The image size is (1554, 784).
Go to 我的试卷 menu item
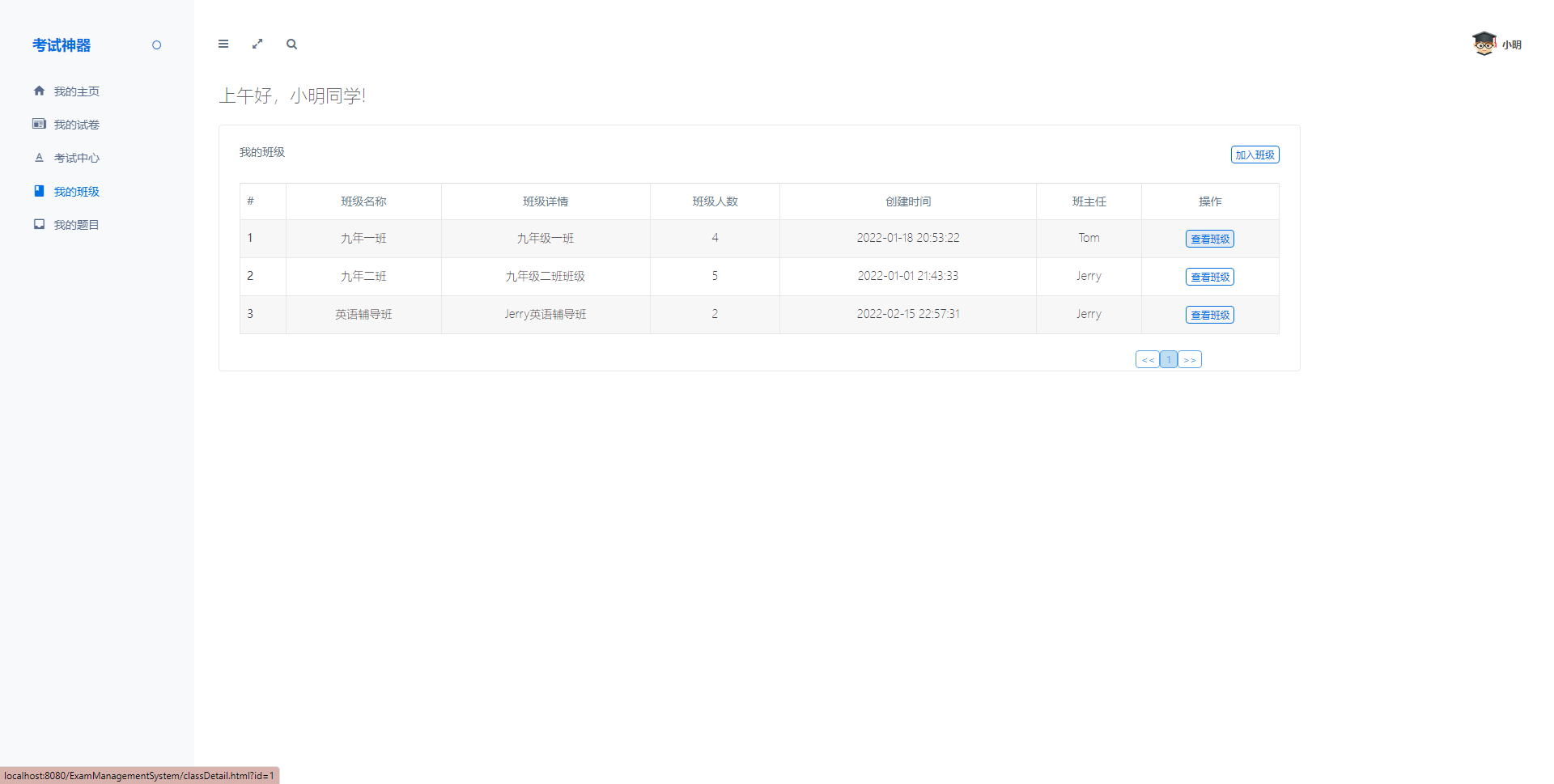[76, 125]
